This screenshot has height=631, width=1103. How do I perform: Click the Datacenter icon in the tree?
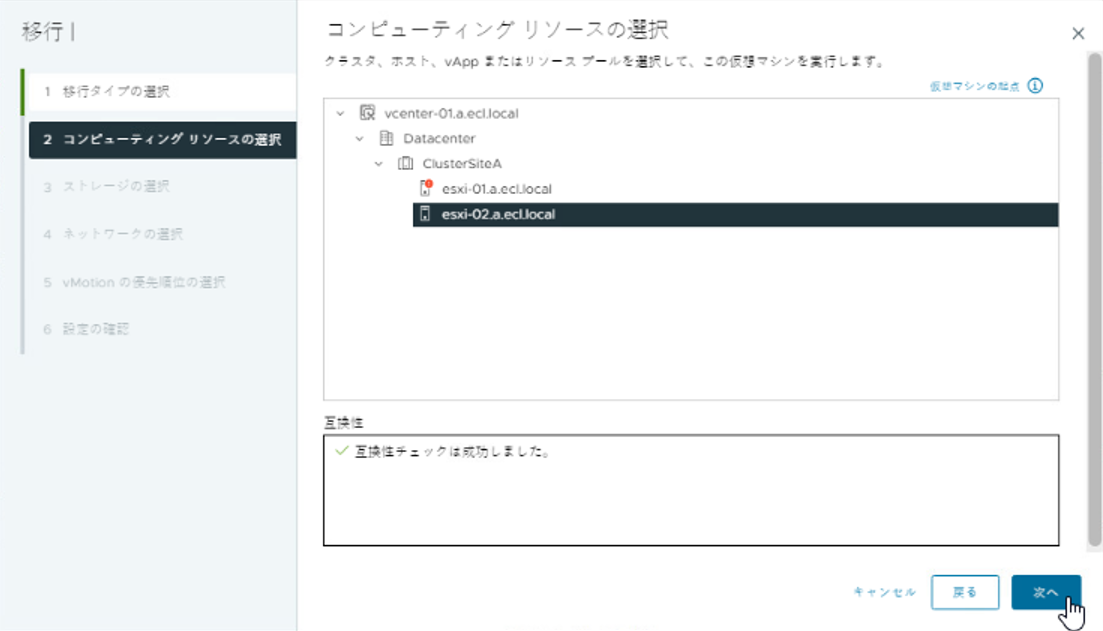point(386,139)
